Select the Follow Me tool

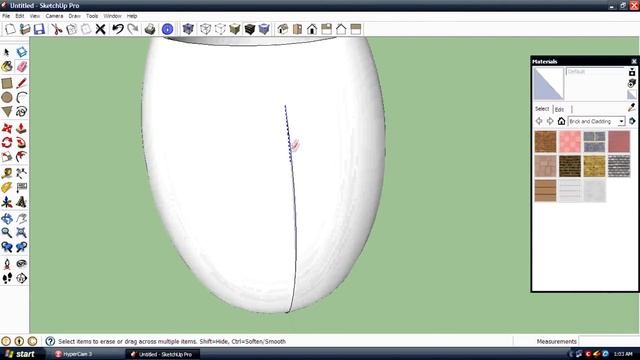[21, 142]
